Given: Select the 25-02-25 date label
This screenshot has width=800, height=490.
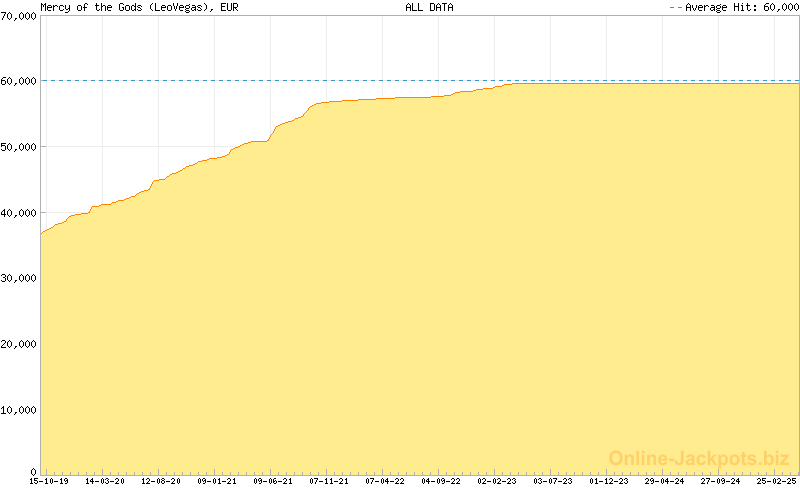Looking at the screenshot, I should point(777,481).
